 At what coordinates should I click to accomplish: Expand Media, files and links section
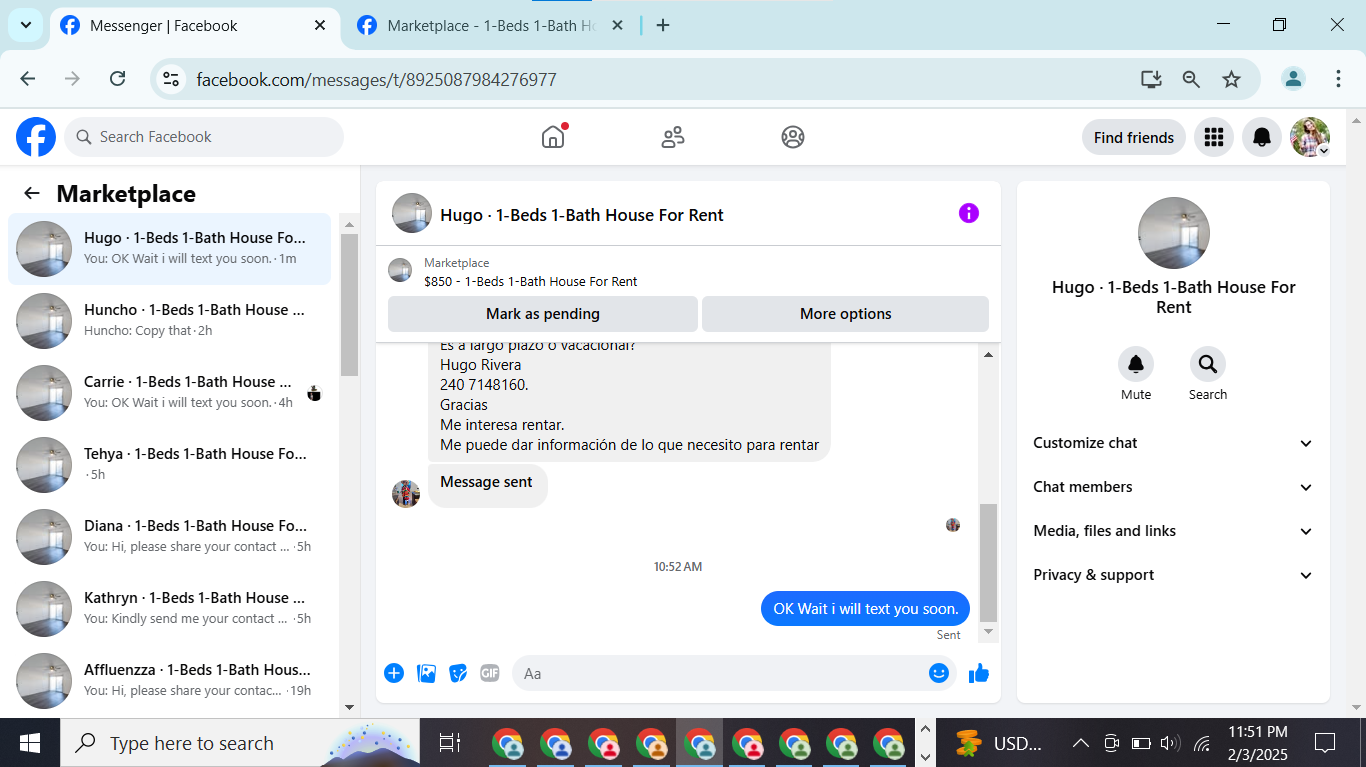[1173, 531]
